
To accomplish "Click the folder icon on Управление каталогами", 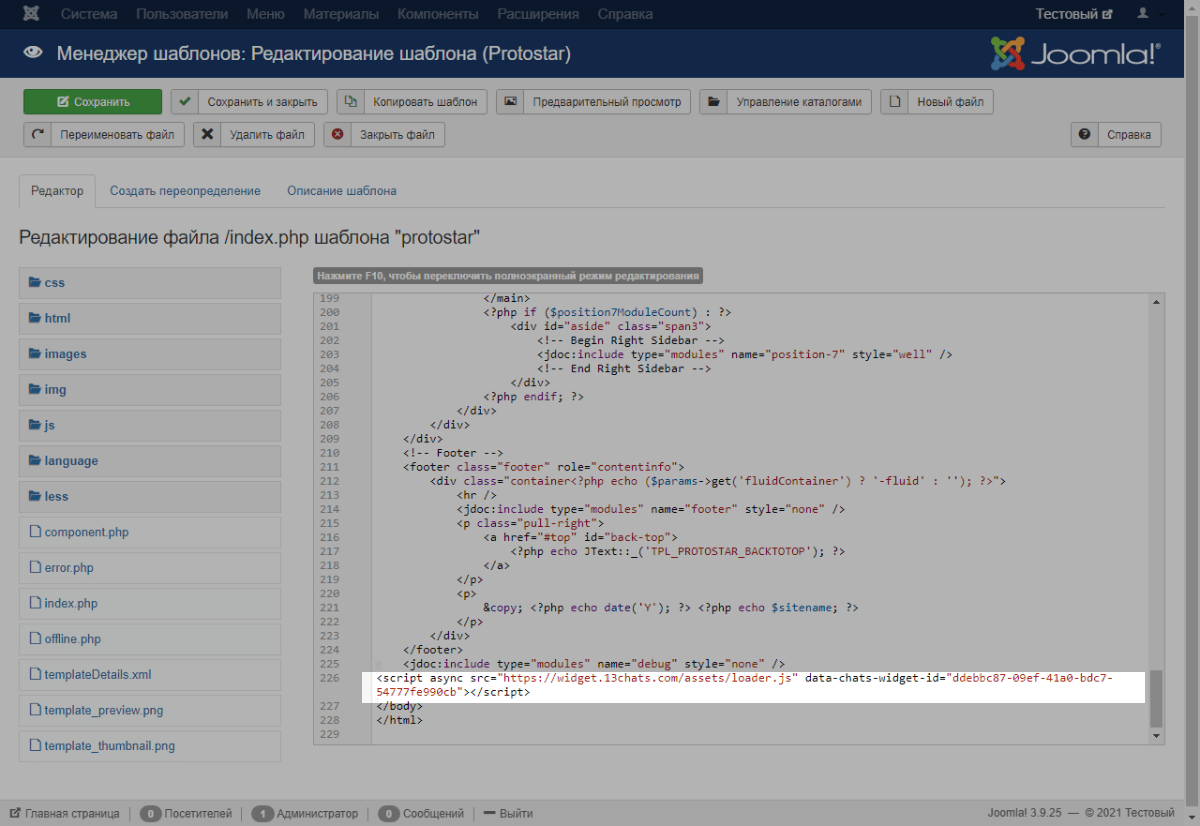I will (712, 102).
